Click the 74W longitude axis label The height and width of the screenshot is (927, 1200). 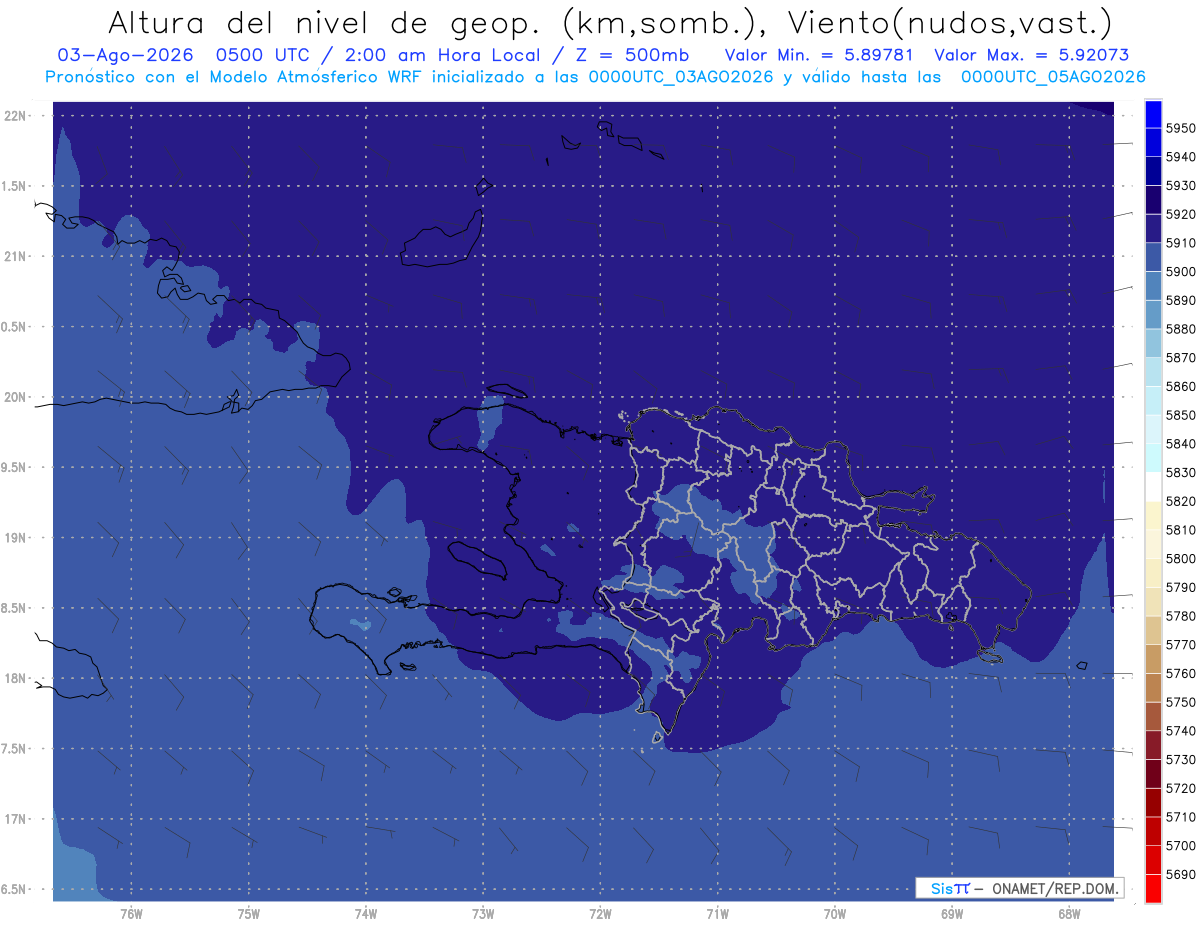pos(366,914)
